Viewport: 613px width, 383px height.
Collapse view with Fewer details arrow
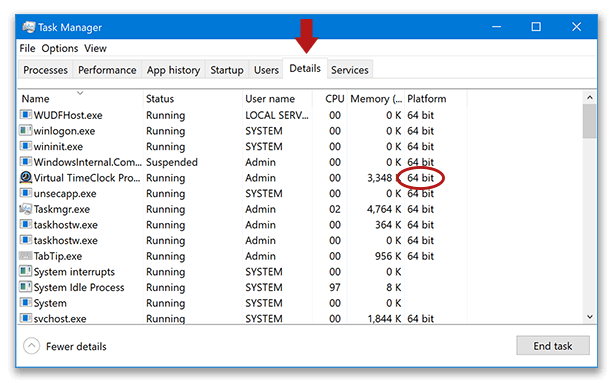(x=31, y=346)
